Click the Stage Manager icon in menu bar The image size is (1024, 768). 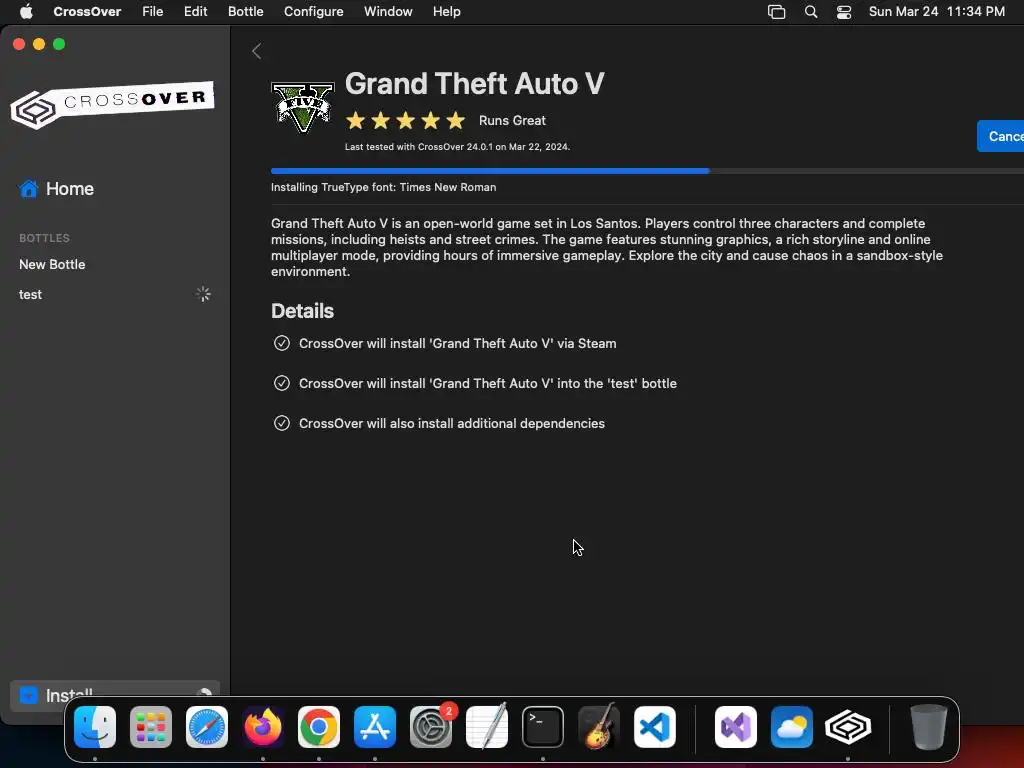coord(776,12)
